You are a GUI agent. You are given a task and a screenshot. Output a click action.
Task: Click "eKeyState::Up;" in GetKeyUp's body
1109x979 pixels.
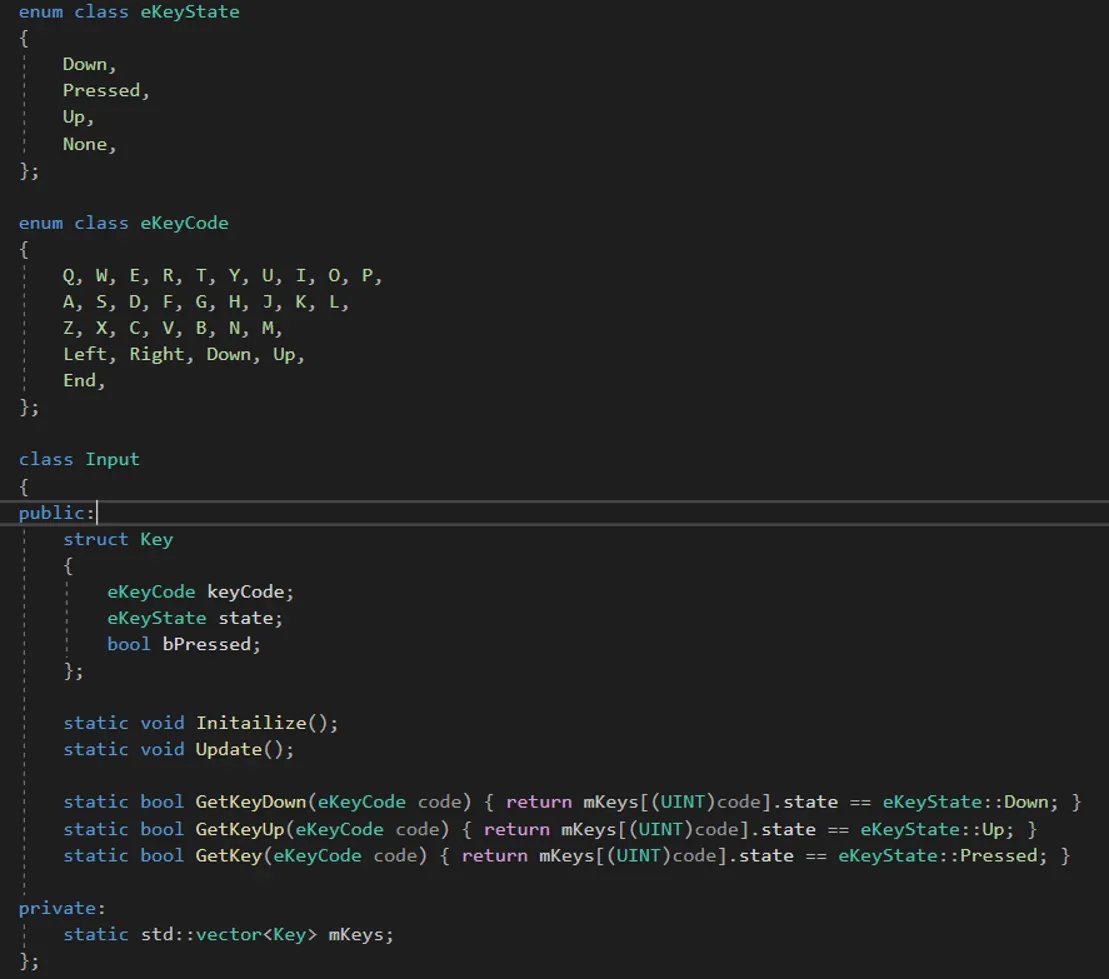pyautogui.click(x=937, y=829)
